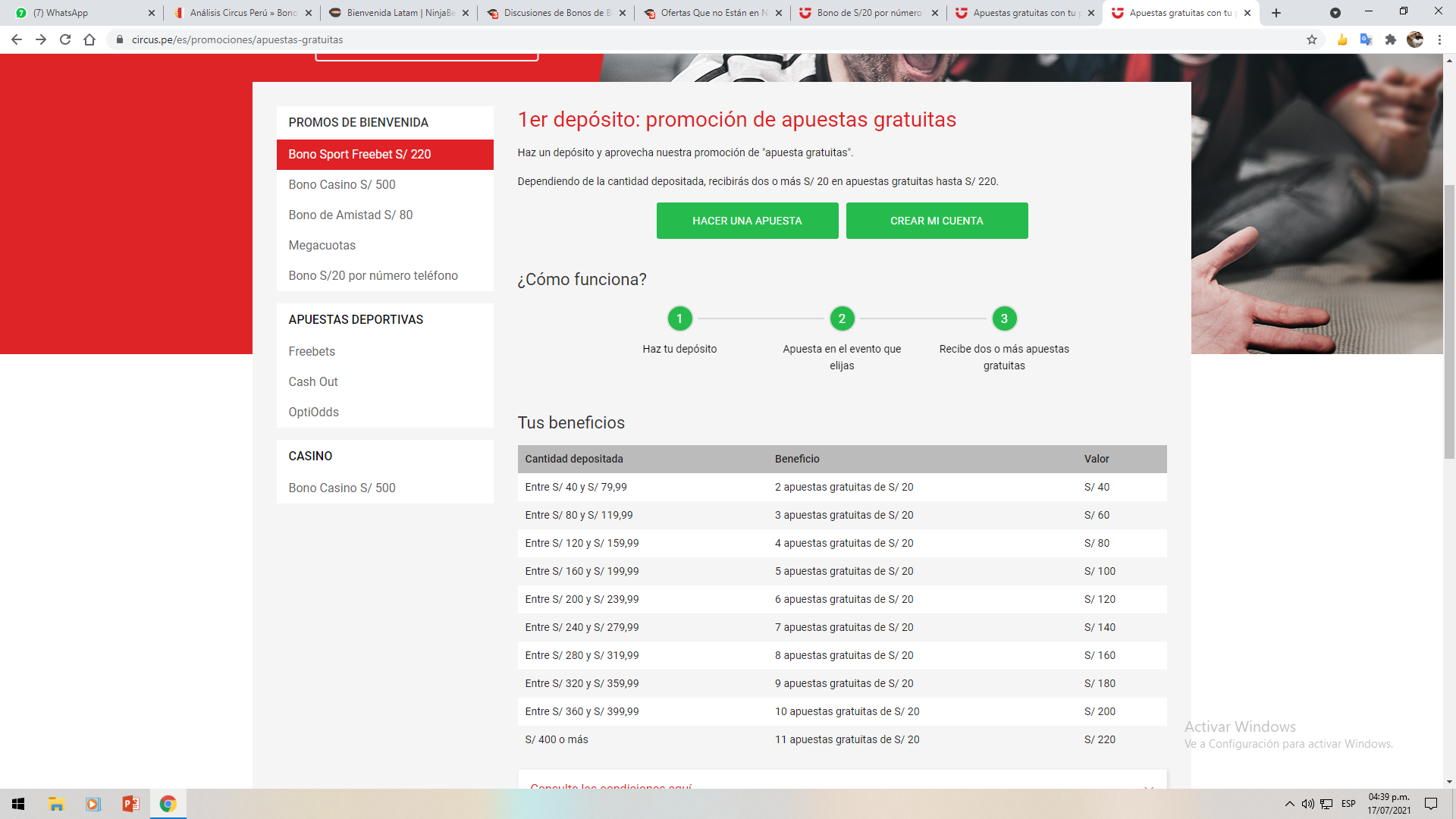Open the tab search dropdown
The width and height of the screenshot is (1456, 819).
tap(1335, 13)
